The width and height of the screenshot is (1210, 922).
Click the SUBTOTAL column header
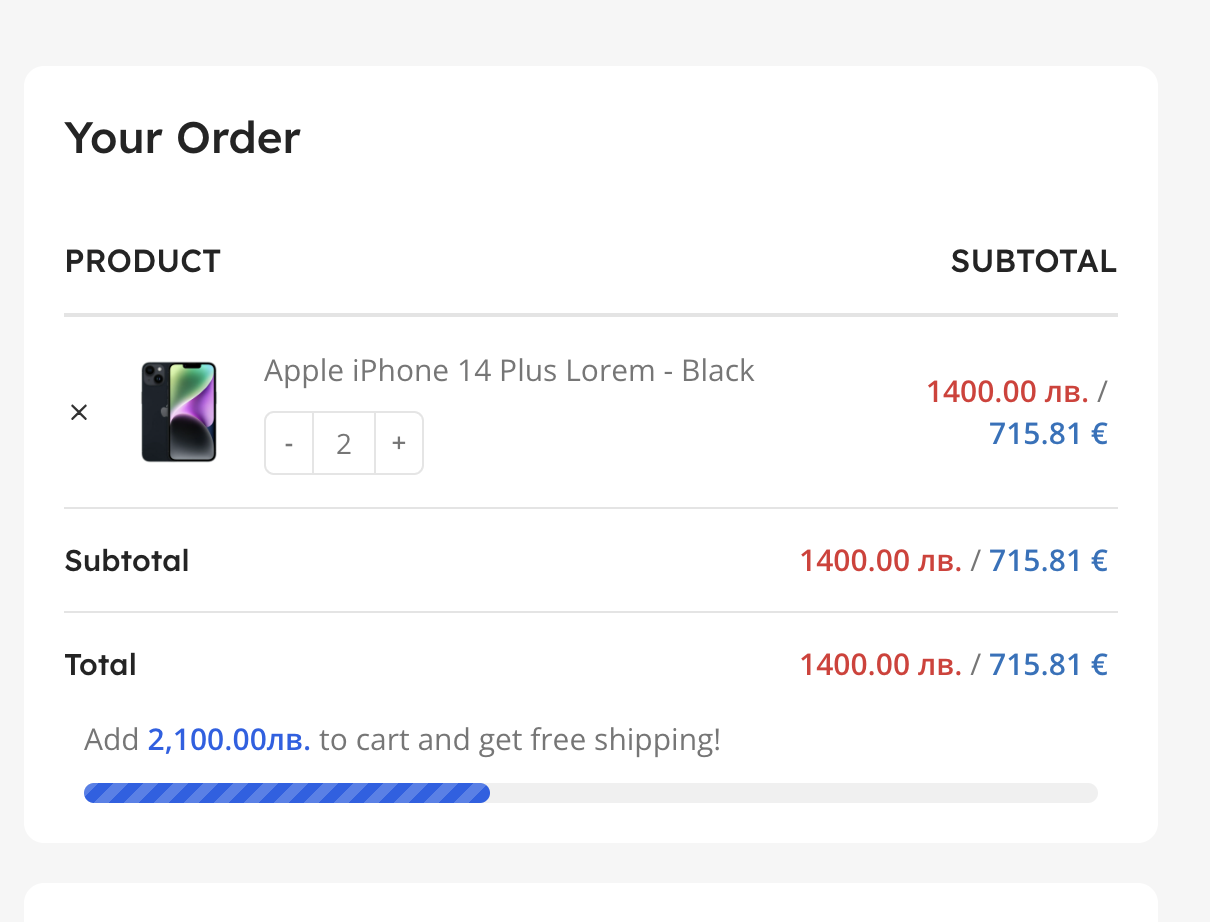click(1033, 261)
